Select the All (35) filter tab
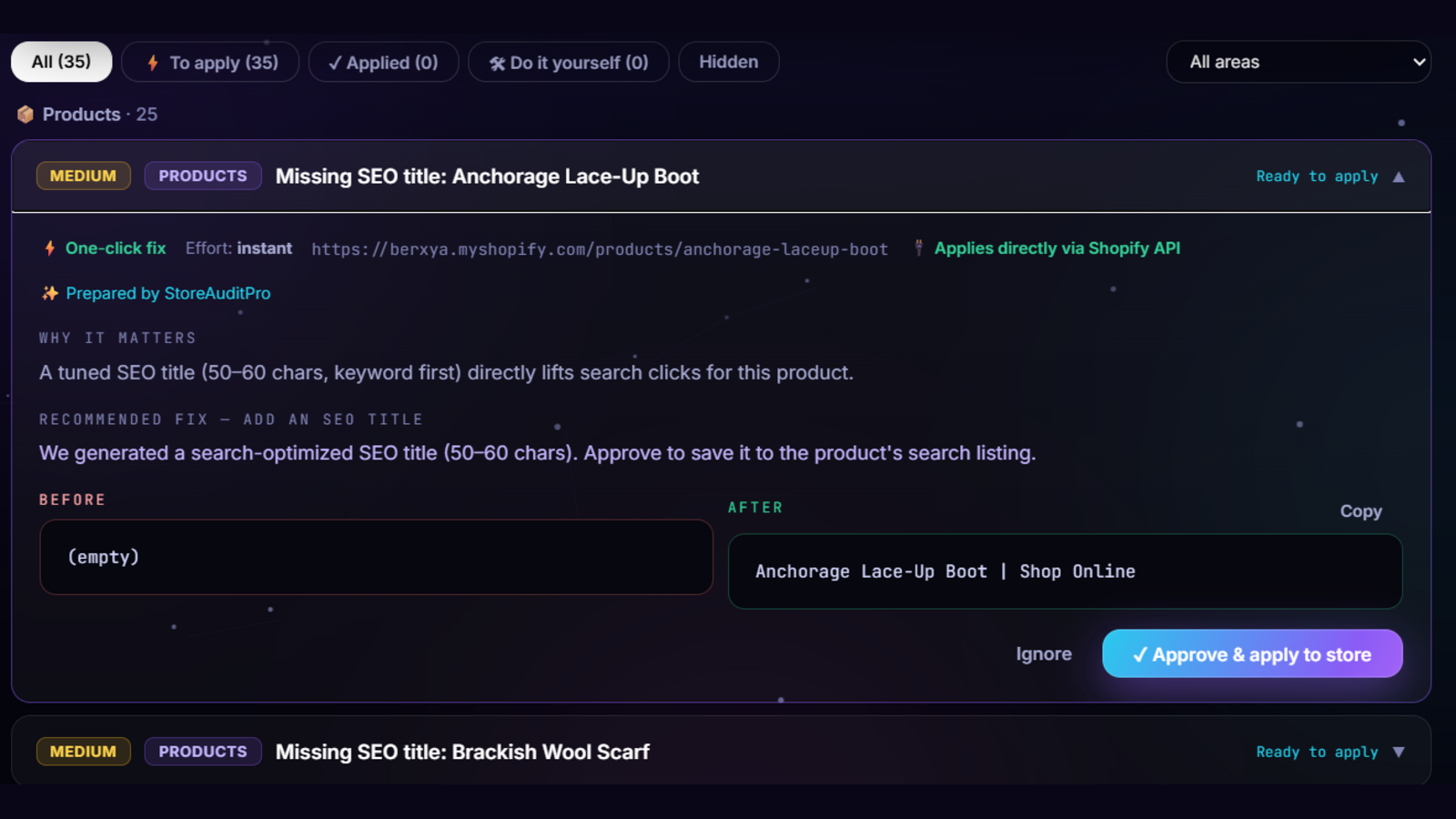 click(61, 62)
